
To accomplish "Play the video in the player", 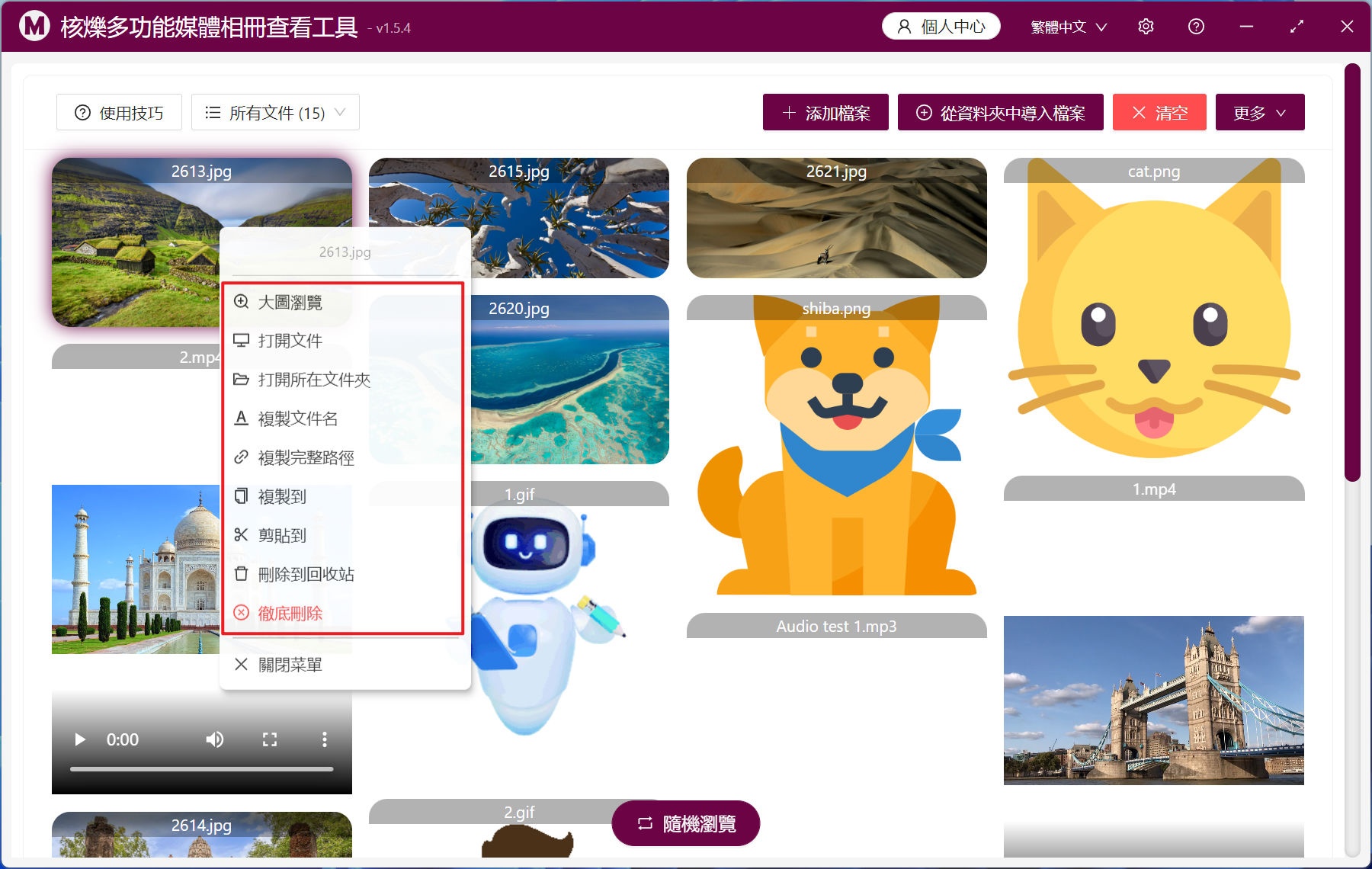I will click(79, 739).
